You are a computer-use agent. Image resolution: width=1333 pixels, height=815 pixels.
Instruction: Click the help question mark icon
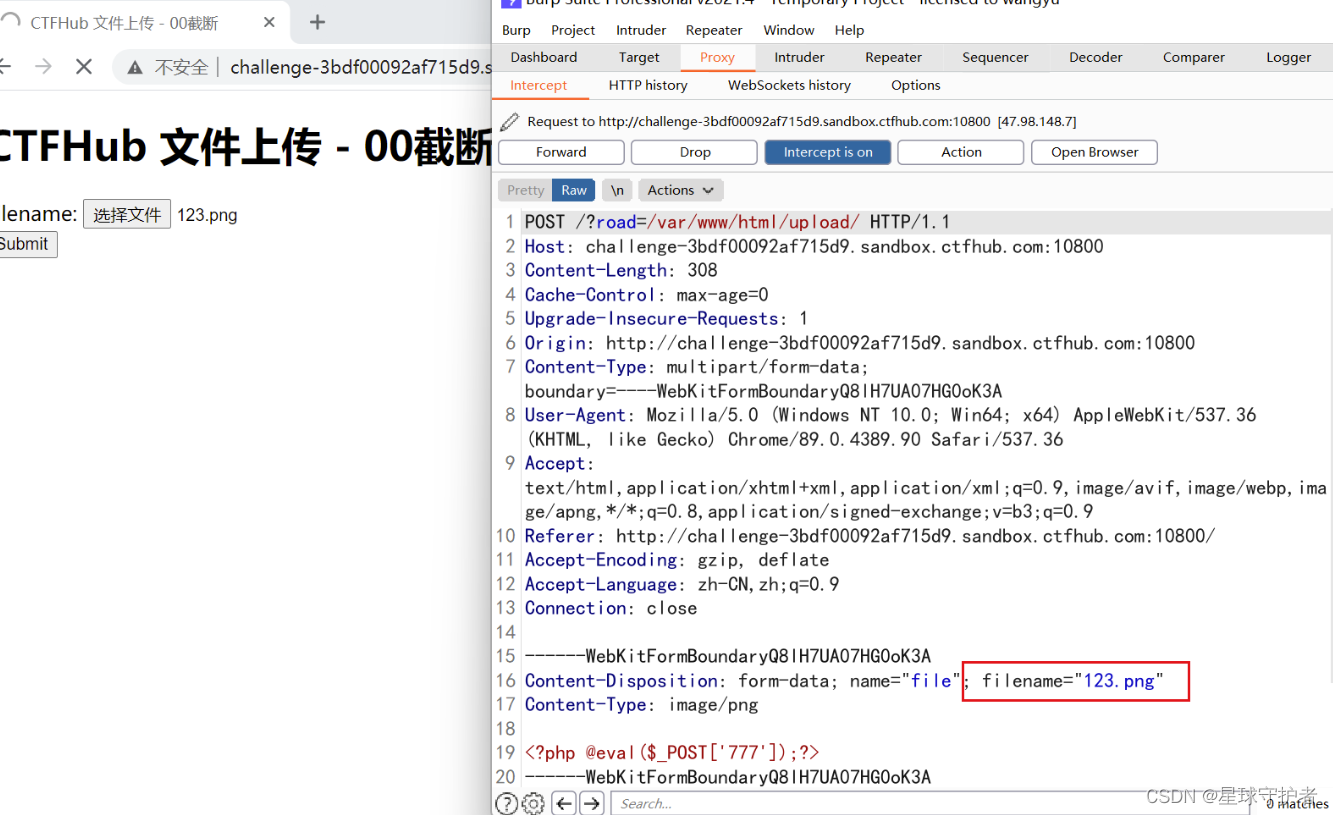507,803
